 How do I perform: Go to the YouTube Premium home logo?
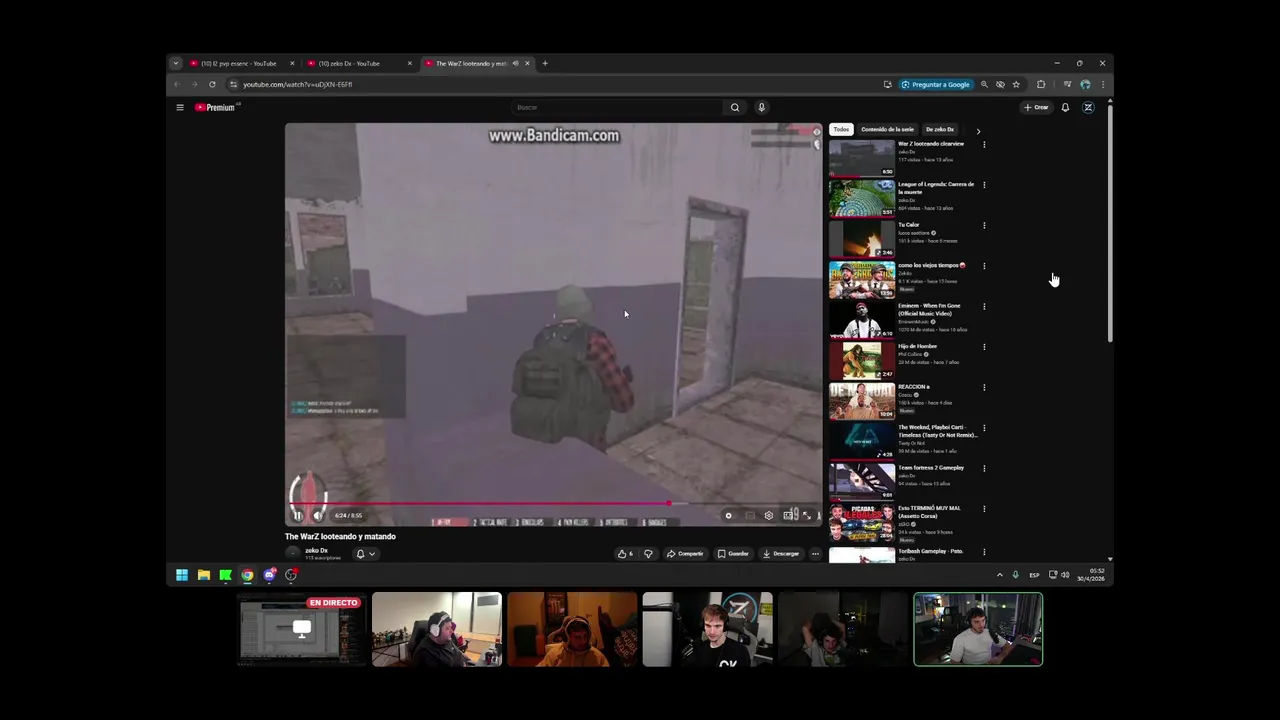pyautogui.click(x=215, y=107)
